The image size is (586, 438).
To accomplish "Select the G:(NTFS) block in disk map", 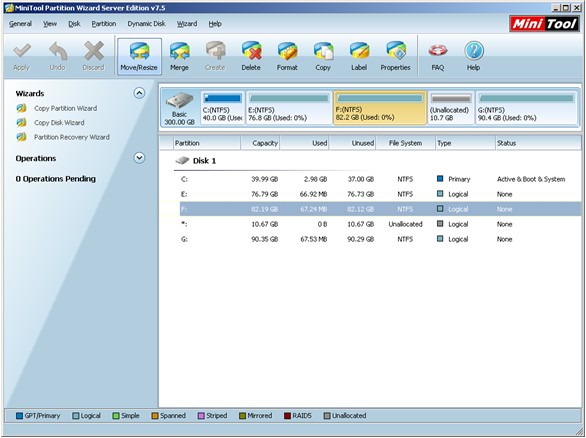I will [526, 108].
